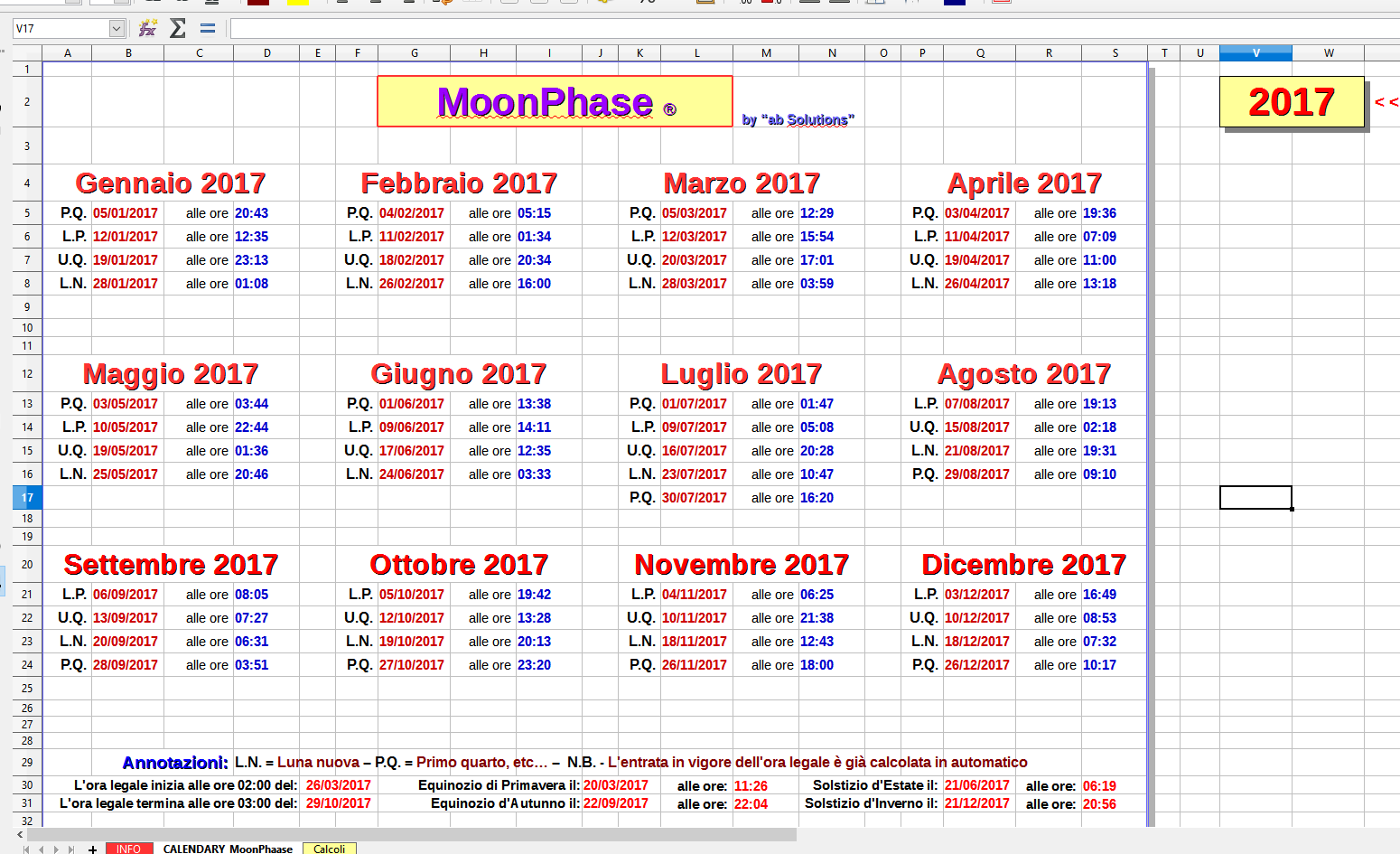Select the Dicembre 2017 heading
This screenshot has width=1400, height=854.
pos(1024,565)
